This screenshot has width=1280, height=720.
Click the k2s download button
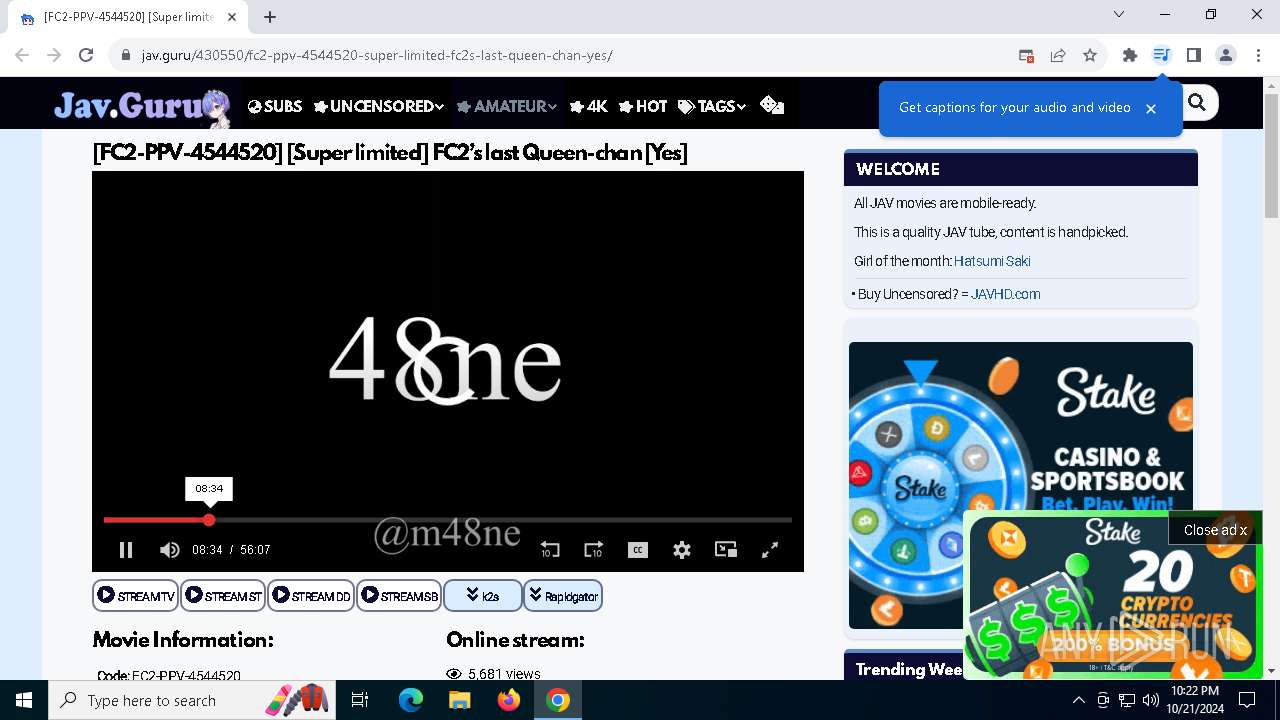point(483,596)
